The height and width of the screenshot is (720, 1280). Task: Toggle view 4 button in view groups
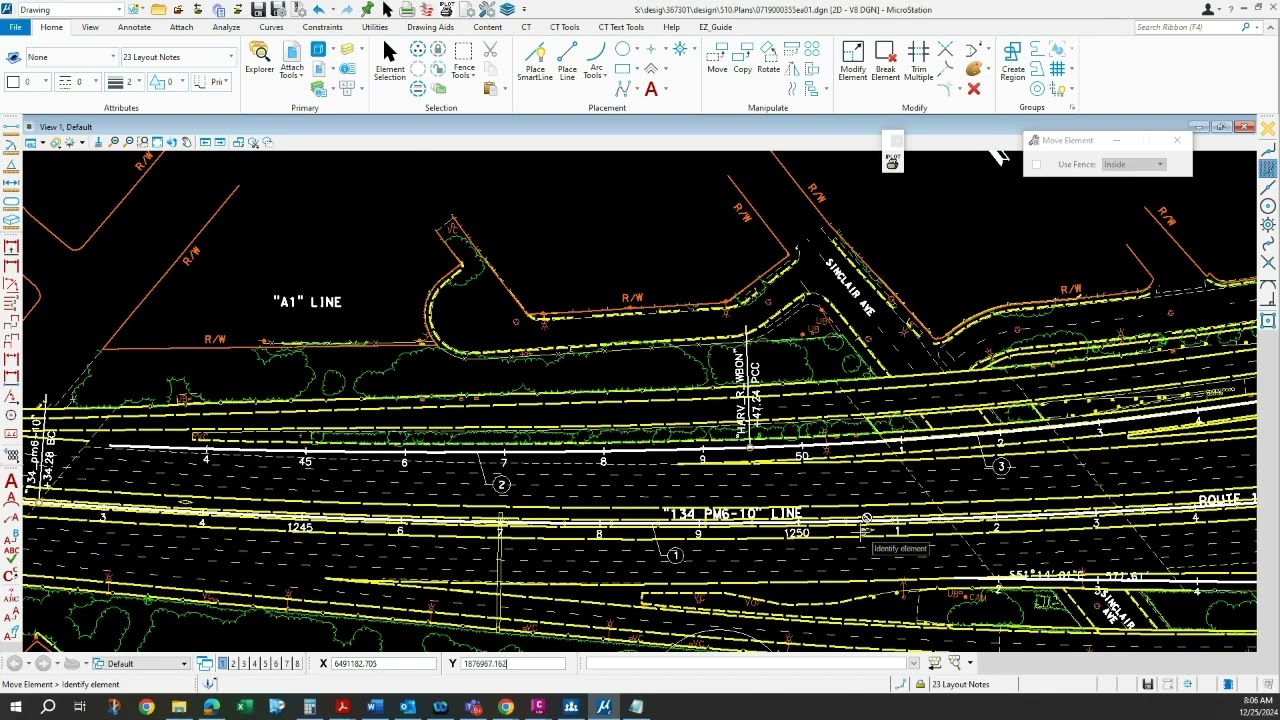coord(254,664)
